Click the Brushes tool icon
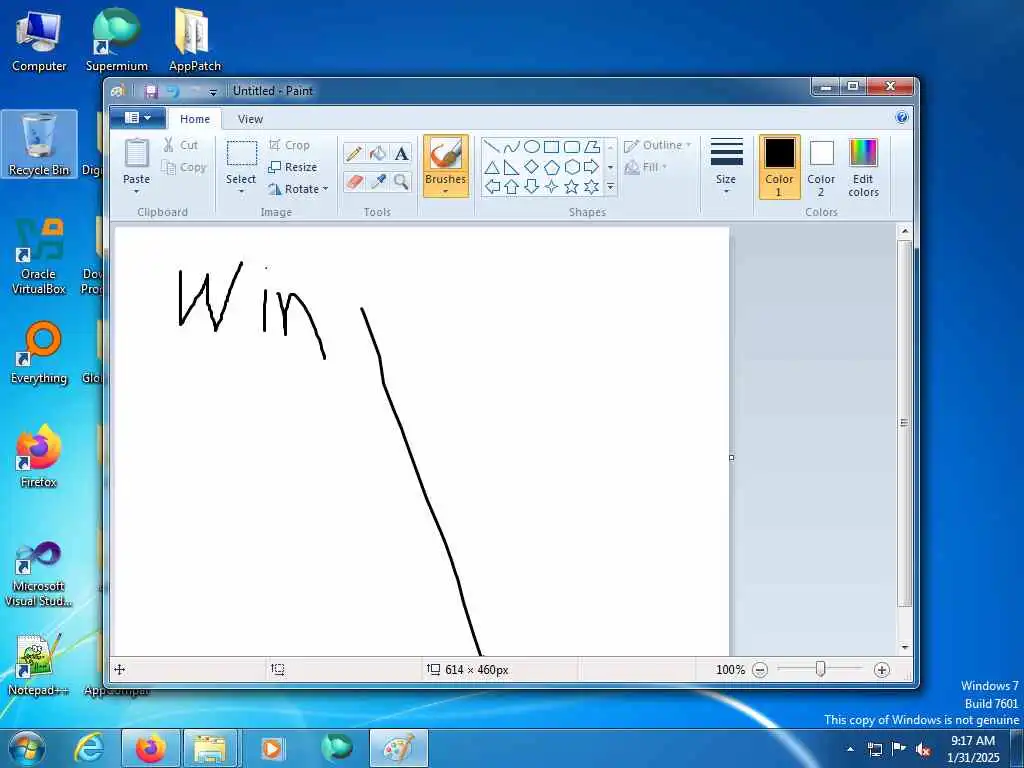 pyautogui.click(x=445, y=155)
